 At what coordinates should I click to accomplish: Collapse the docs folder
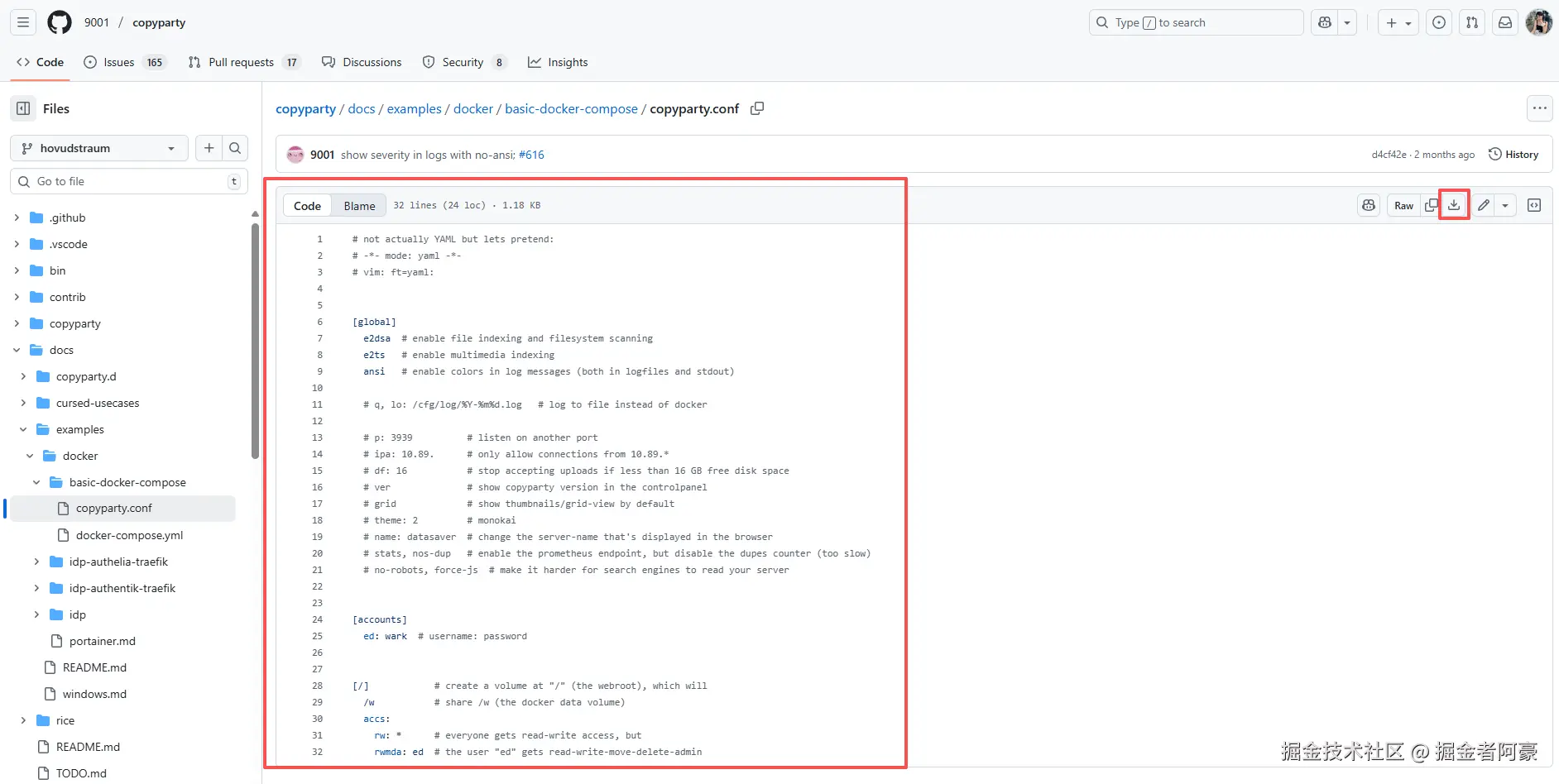click(17, 350)
